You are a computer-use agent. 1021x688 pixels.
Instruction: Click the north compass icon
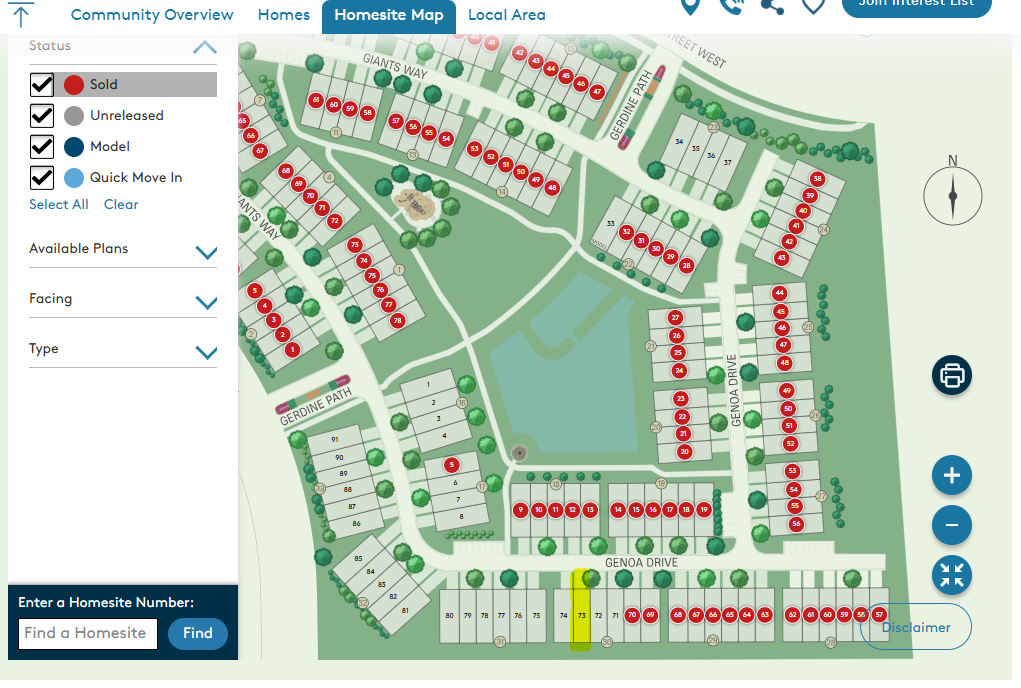(x=953, y=195)
